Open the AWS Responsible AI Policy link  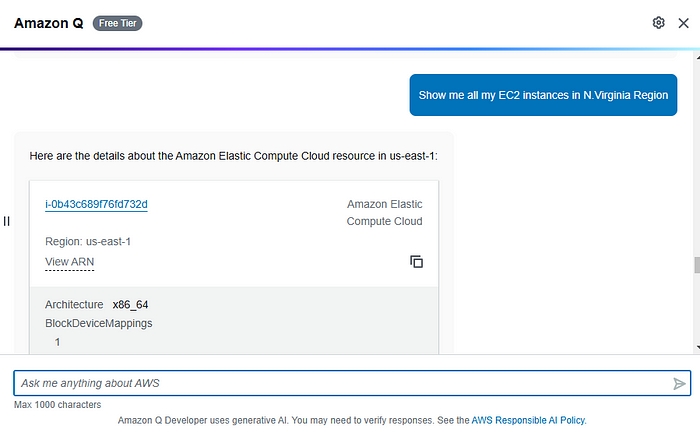(x=528, y=421)
